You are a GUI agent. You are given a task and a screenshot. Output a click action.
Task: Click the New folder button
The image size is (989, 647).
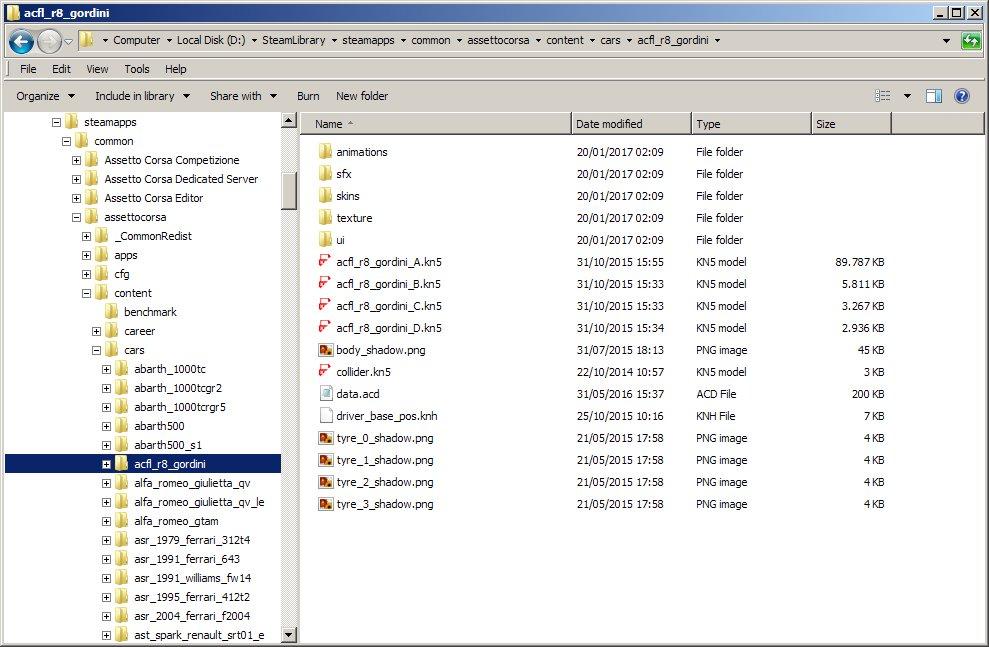362,96
